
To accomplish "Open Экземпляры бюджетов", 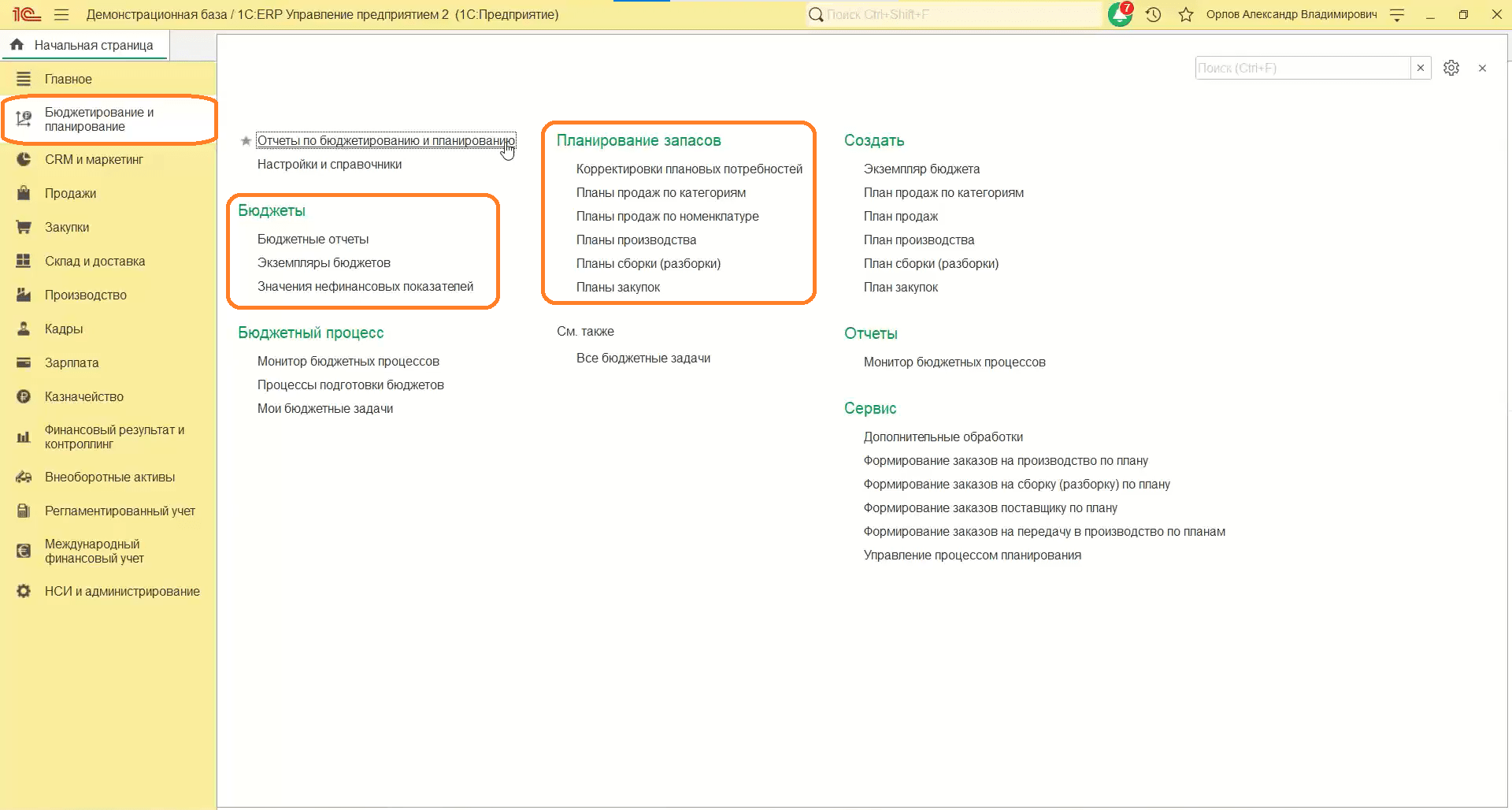I will [x=324, y=262].
